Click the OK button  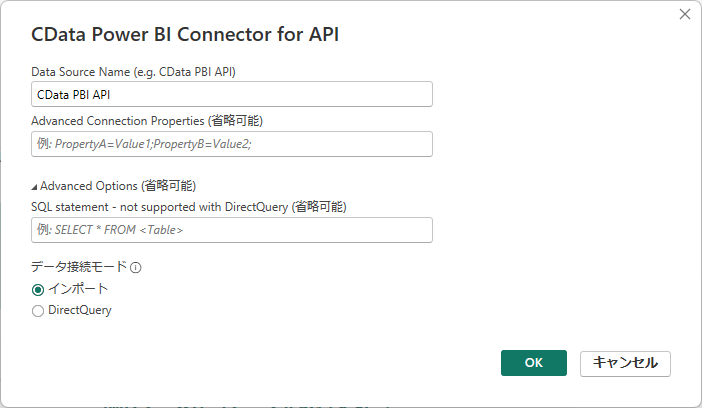(533, 363)
